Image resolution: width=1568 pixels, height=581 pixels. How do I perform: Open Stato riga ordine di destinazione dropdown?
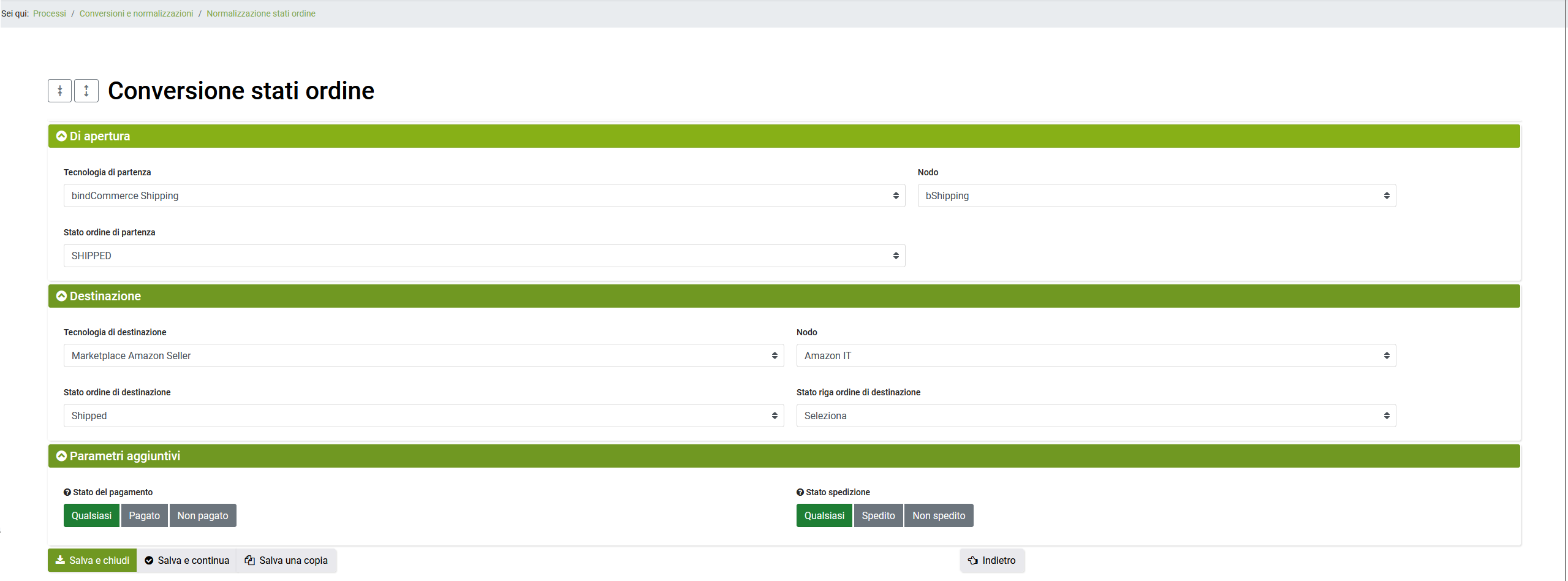(1096, 416)
